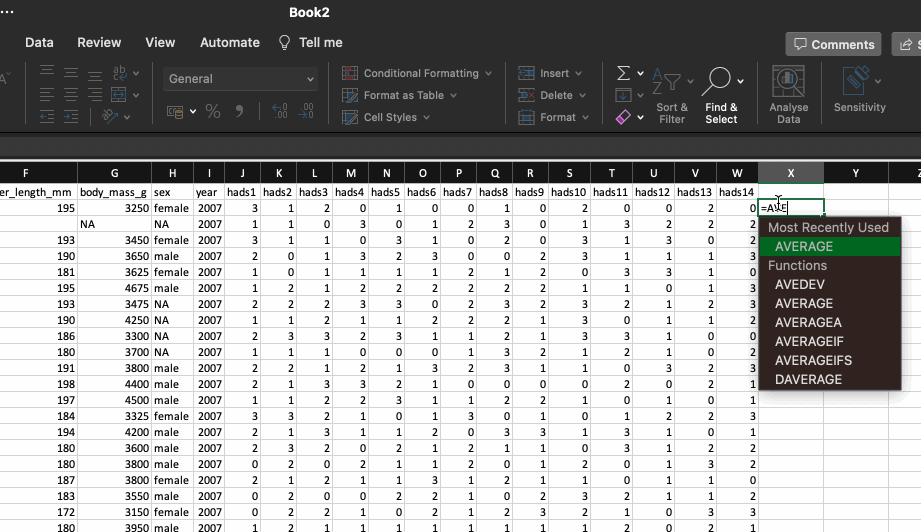This screenshot has width=921, height=532.
Task: Switch to the Review tab
Action: pos(99,43)
